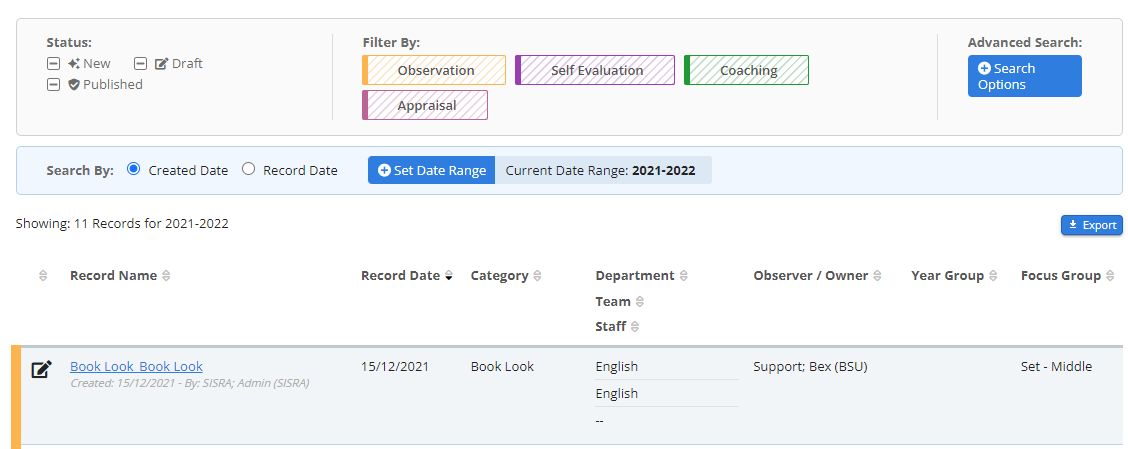Select the Record Date radio button
Screen dimensions: 1128x449
[x=249, y=170]
